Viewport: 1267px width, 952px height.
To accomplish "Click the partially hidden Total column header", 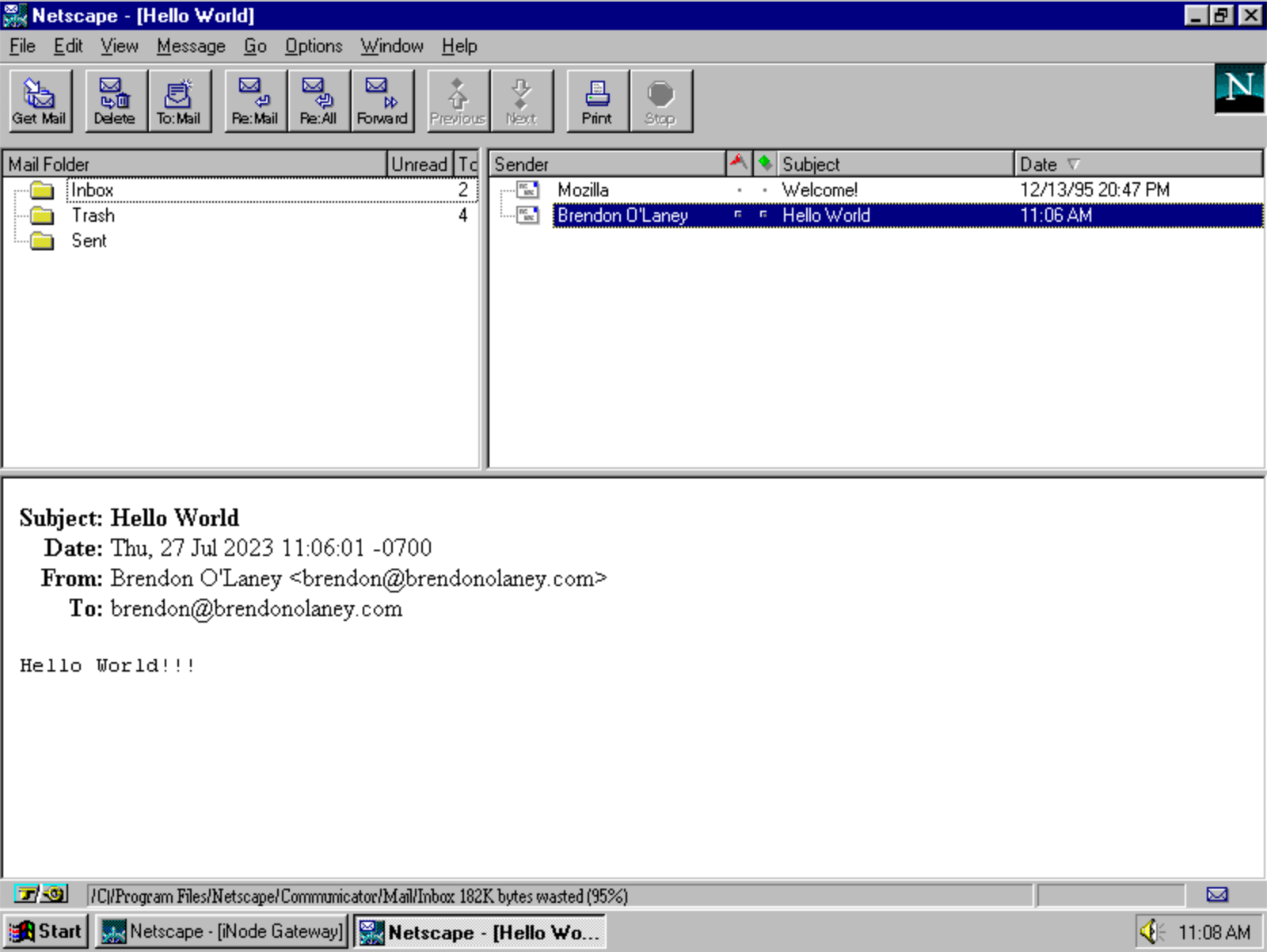I will pyautogui.click(x=466, y=164).
